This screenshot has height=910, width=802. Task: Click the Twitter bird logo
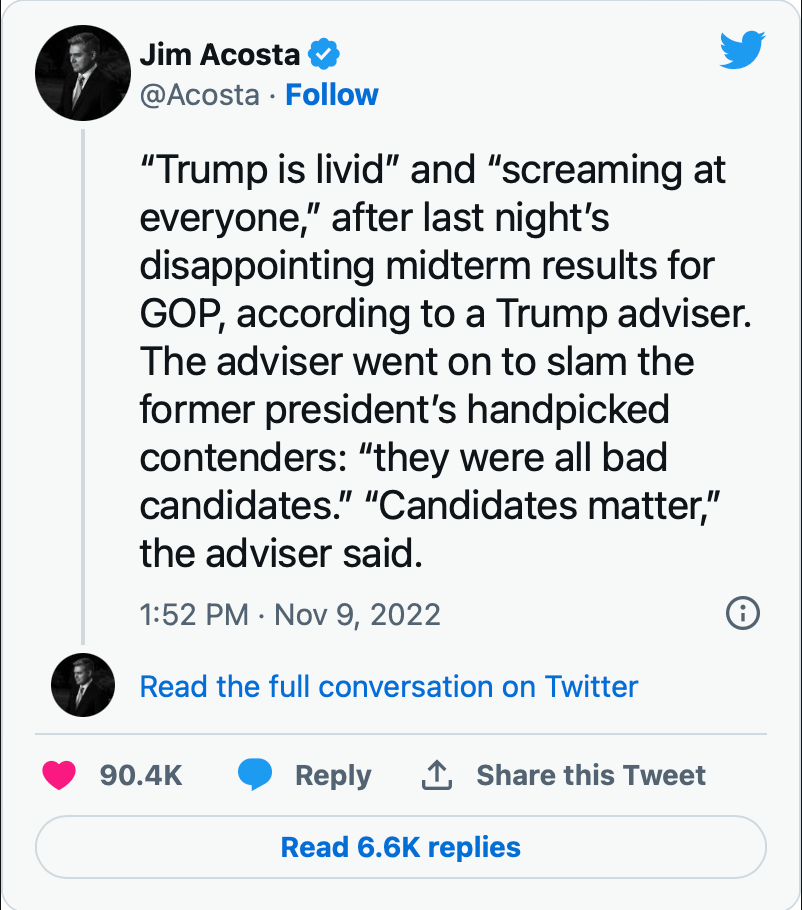pyautogui.click(x=741, y=51)
